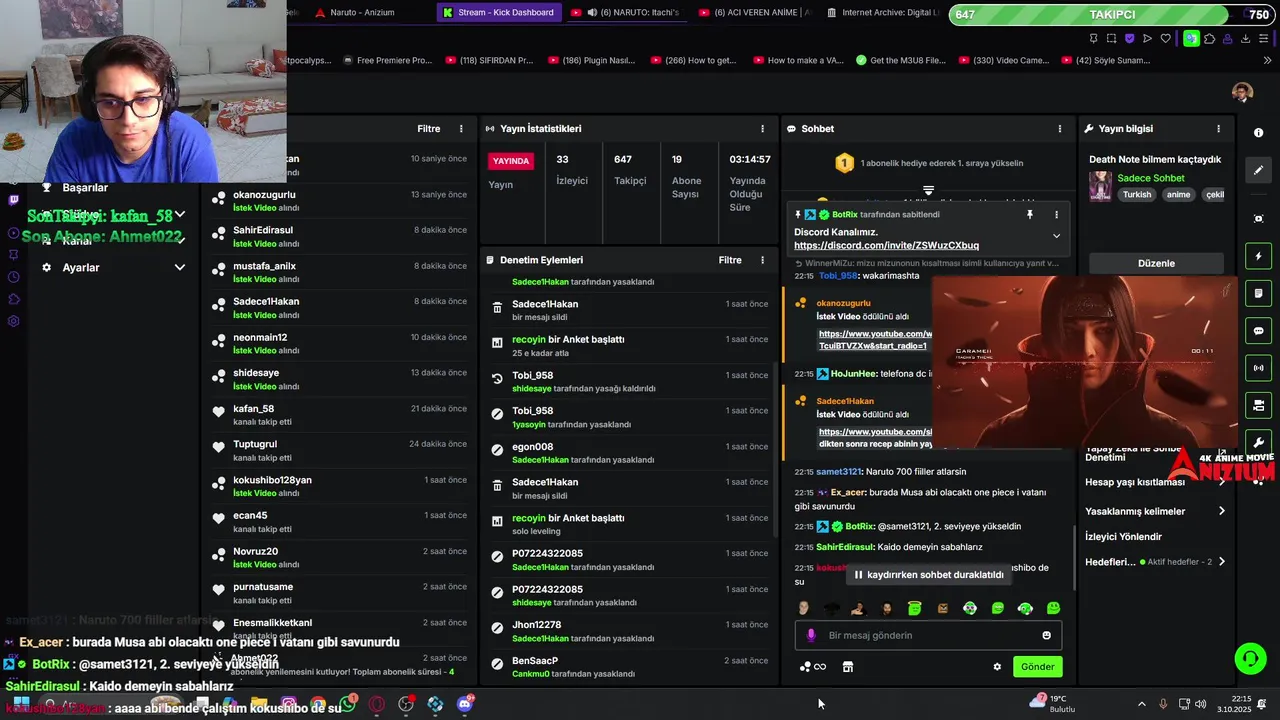Open Başarılar in the left menu
The width and height of the screenshot is (1280, 720).
(x=85, y=188)
